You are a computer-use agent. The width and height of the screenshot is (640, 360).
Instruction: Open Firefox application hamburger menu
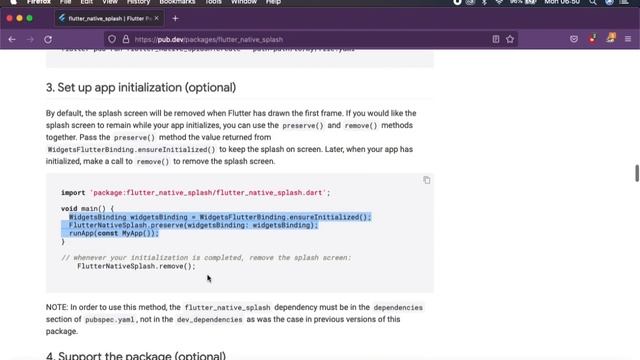point(628,39)
